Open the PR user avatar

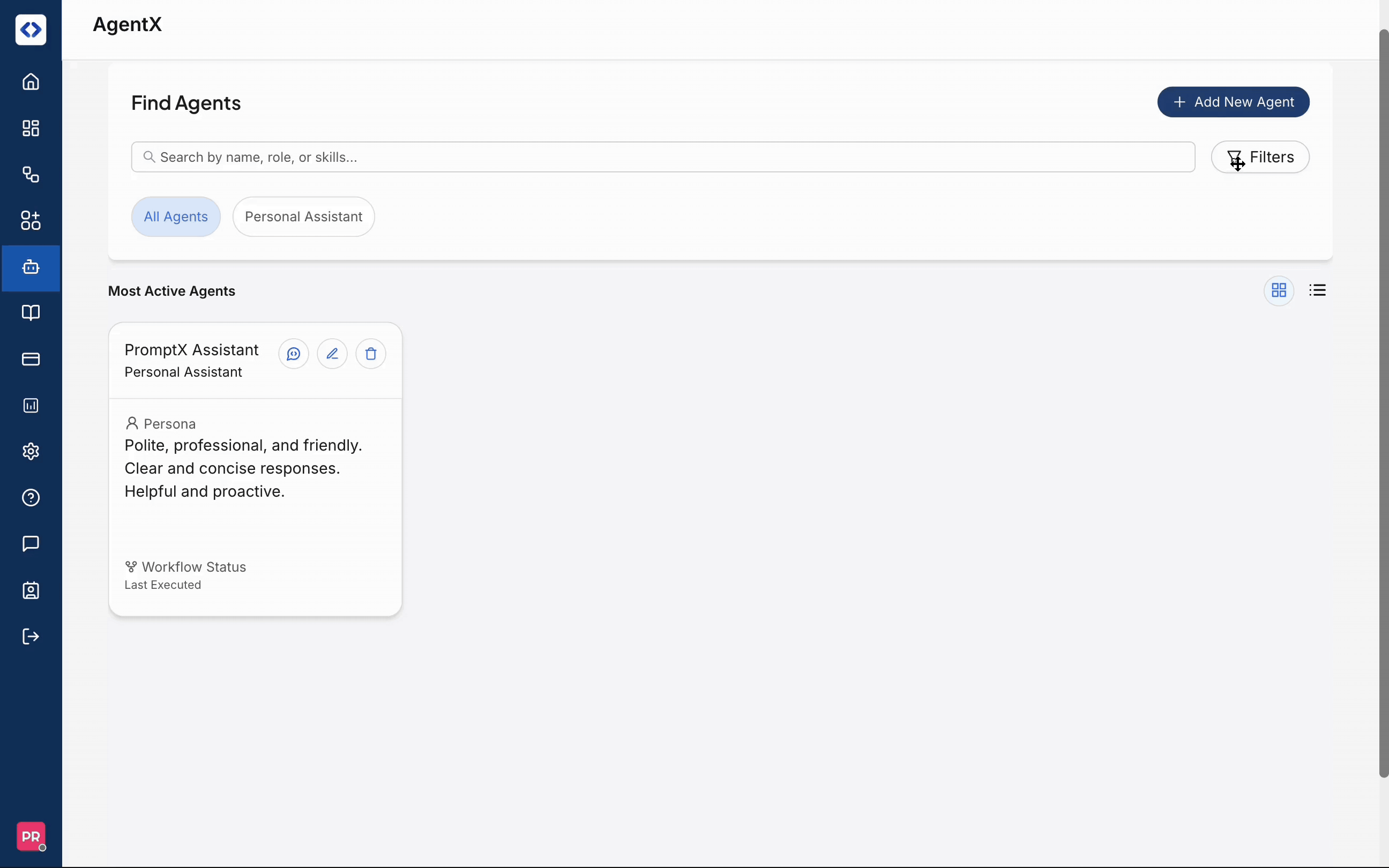[x=31, y=836]
